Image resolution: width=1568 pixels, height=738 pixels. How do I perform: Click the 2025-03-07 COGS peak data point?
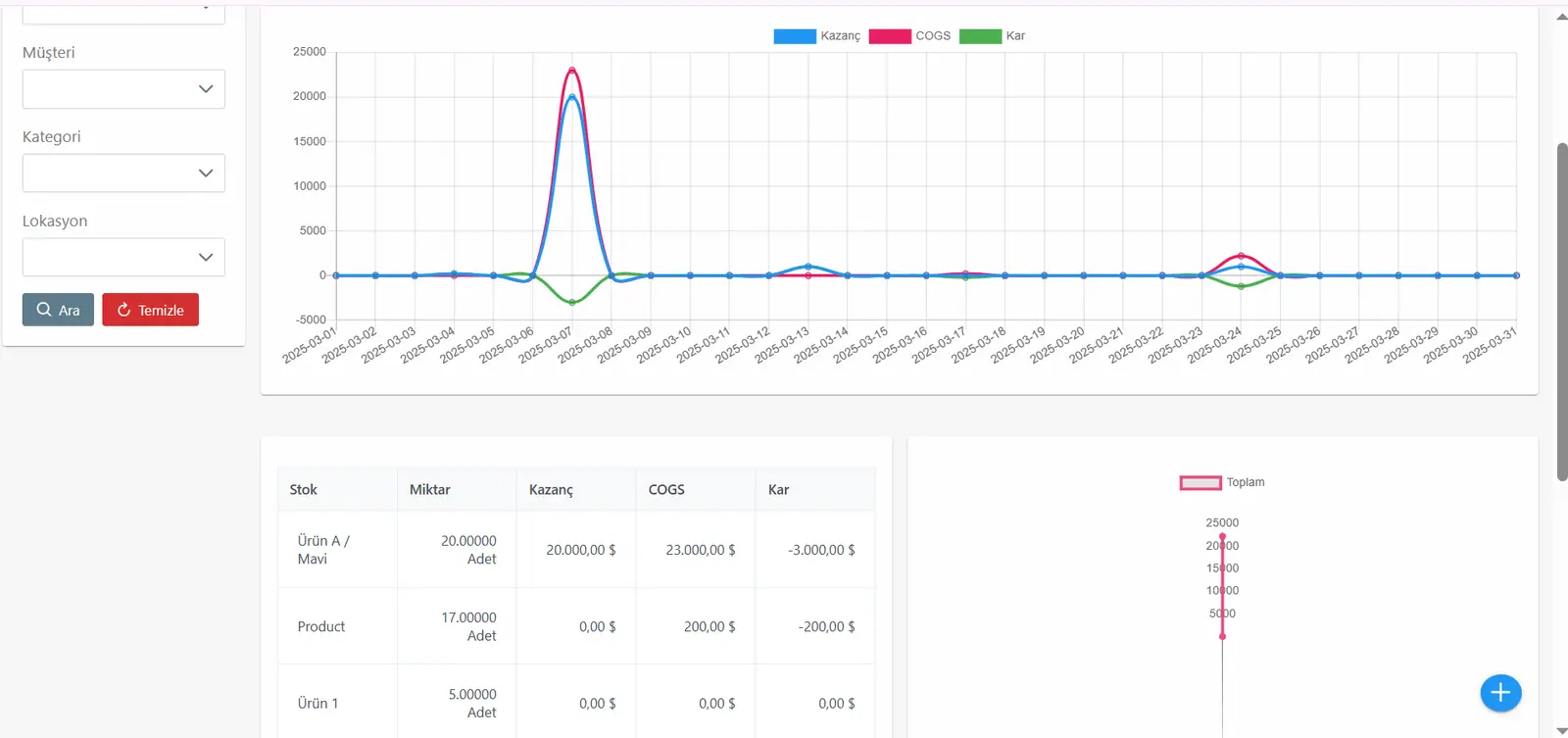pos(572,70)
